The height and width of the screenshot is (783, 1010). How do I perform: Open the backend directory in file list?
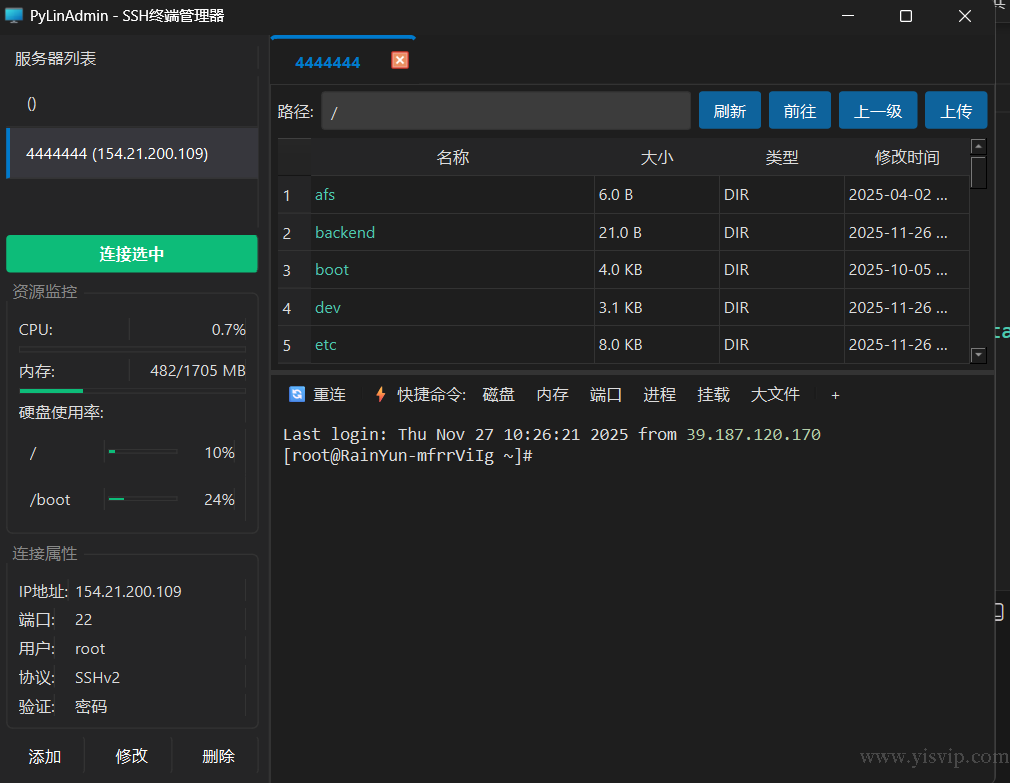click(x=345, y=232)
